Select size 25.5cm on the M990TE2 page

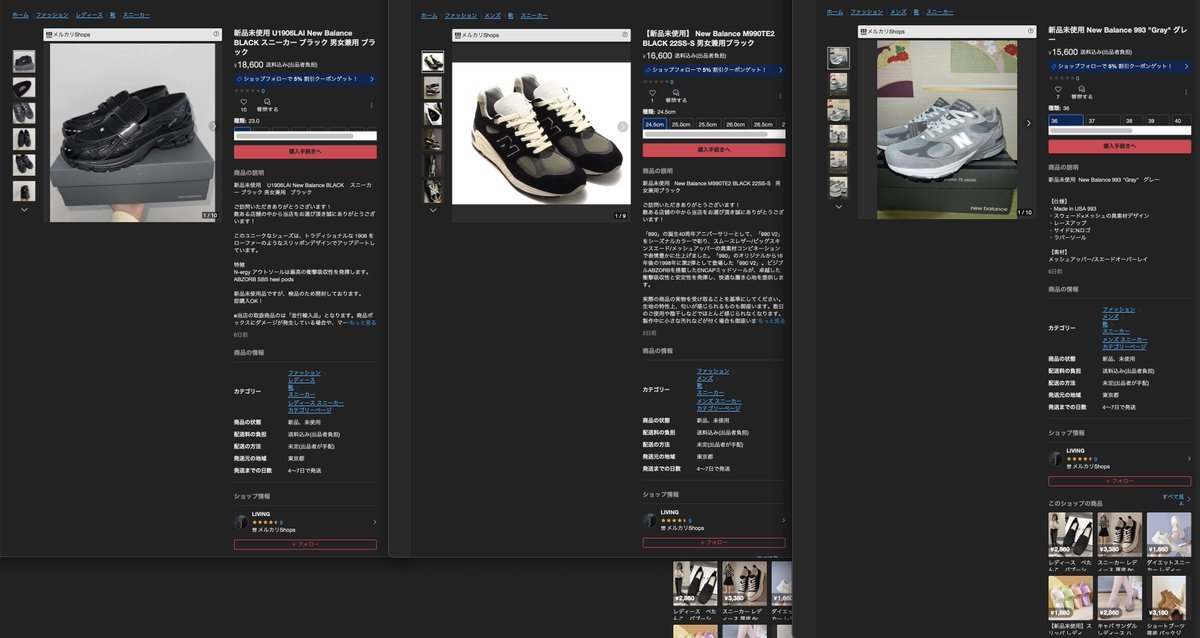708,125
